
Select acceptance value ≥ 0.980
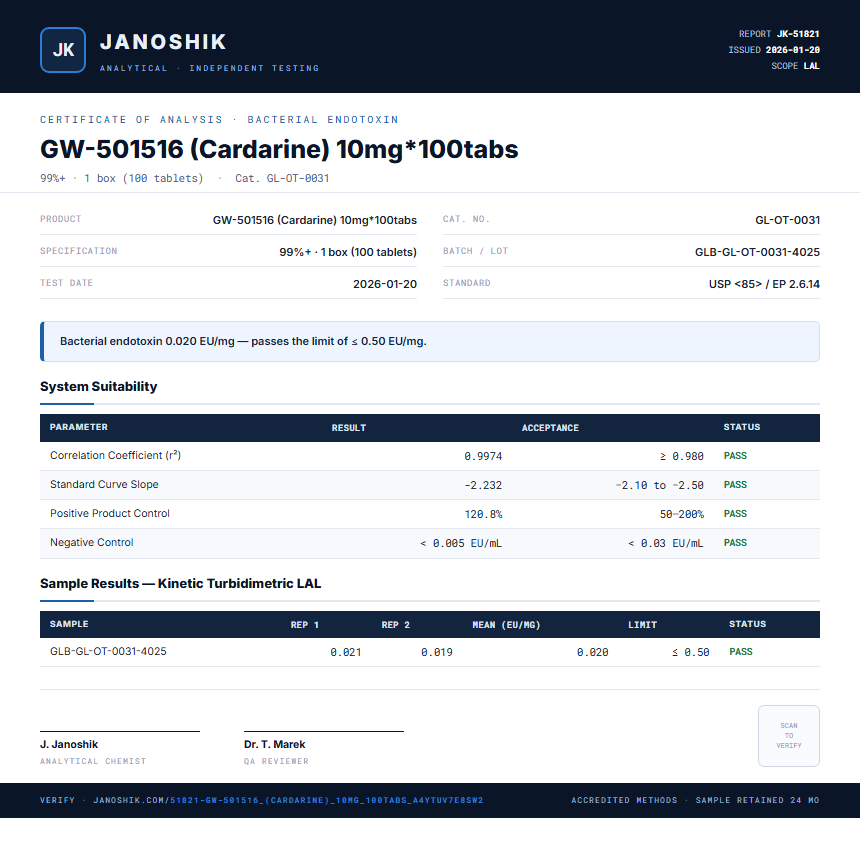coord(681,456)
